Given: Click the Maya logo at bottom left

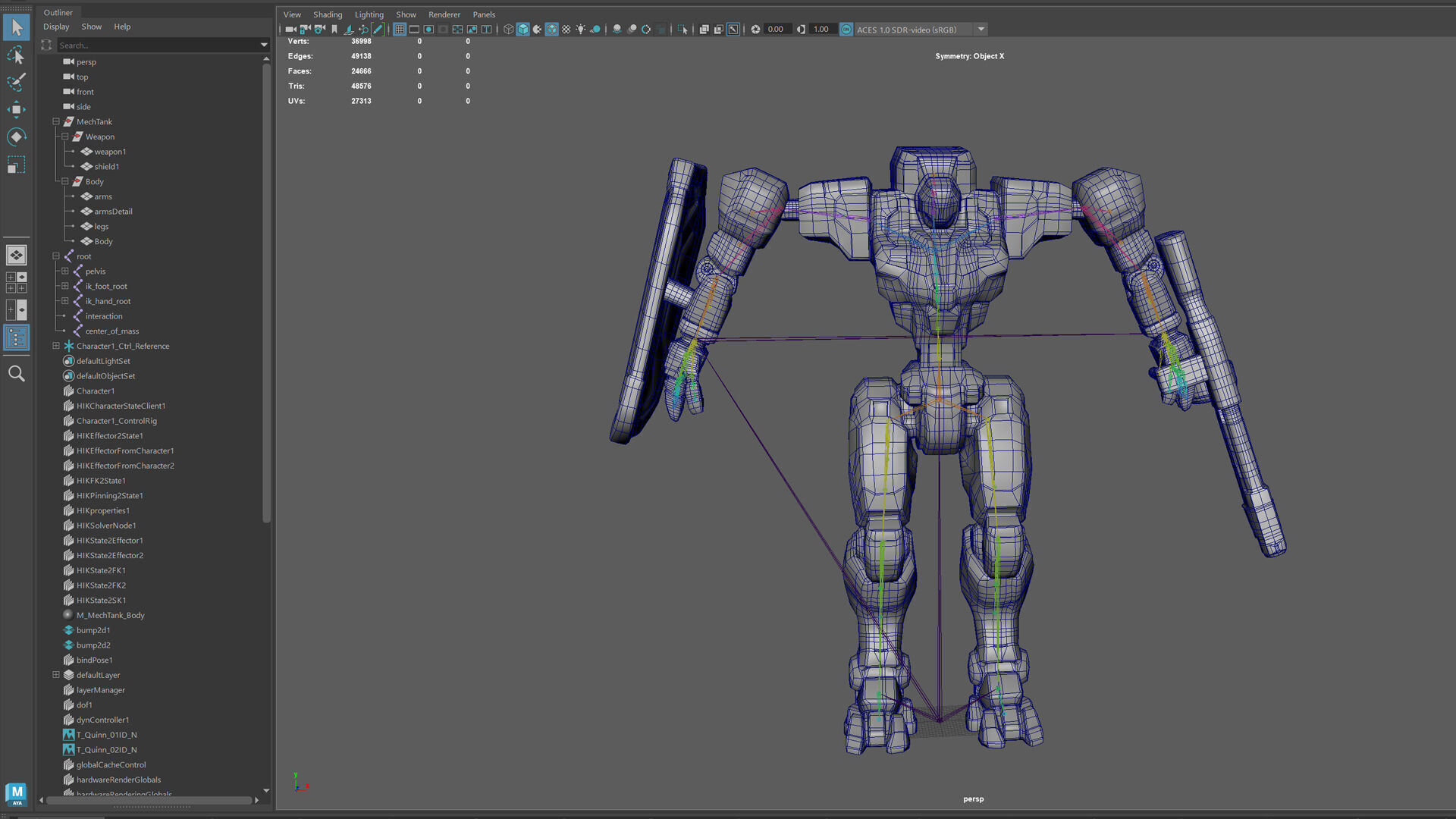Looking at the screenshot, I should (16, 794).
